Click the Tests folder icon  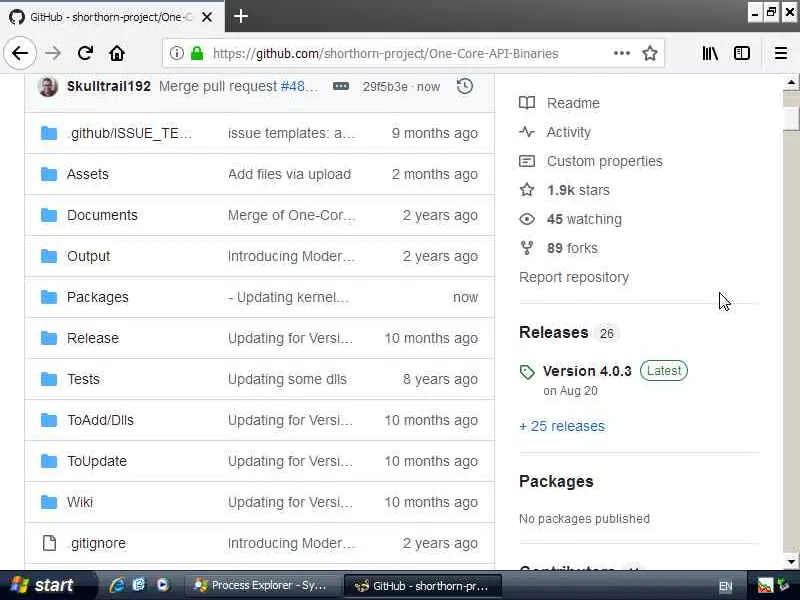click(x=49, y=379)
